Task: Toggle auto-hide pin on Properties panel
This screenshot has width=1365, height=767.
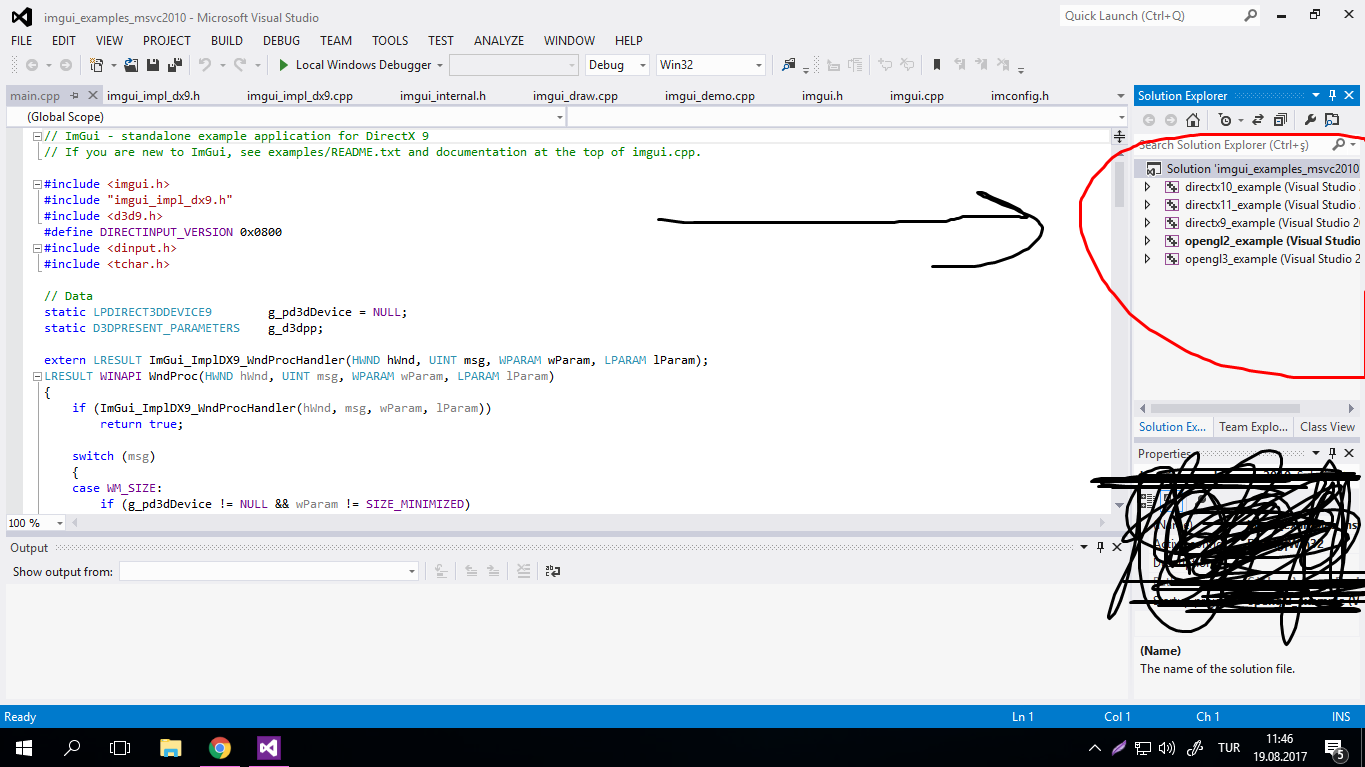Action: coord(1333,453)
